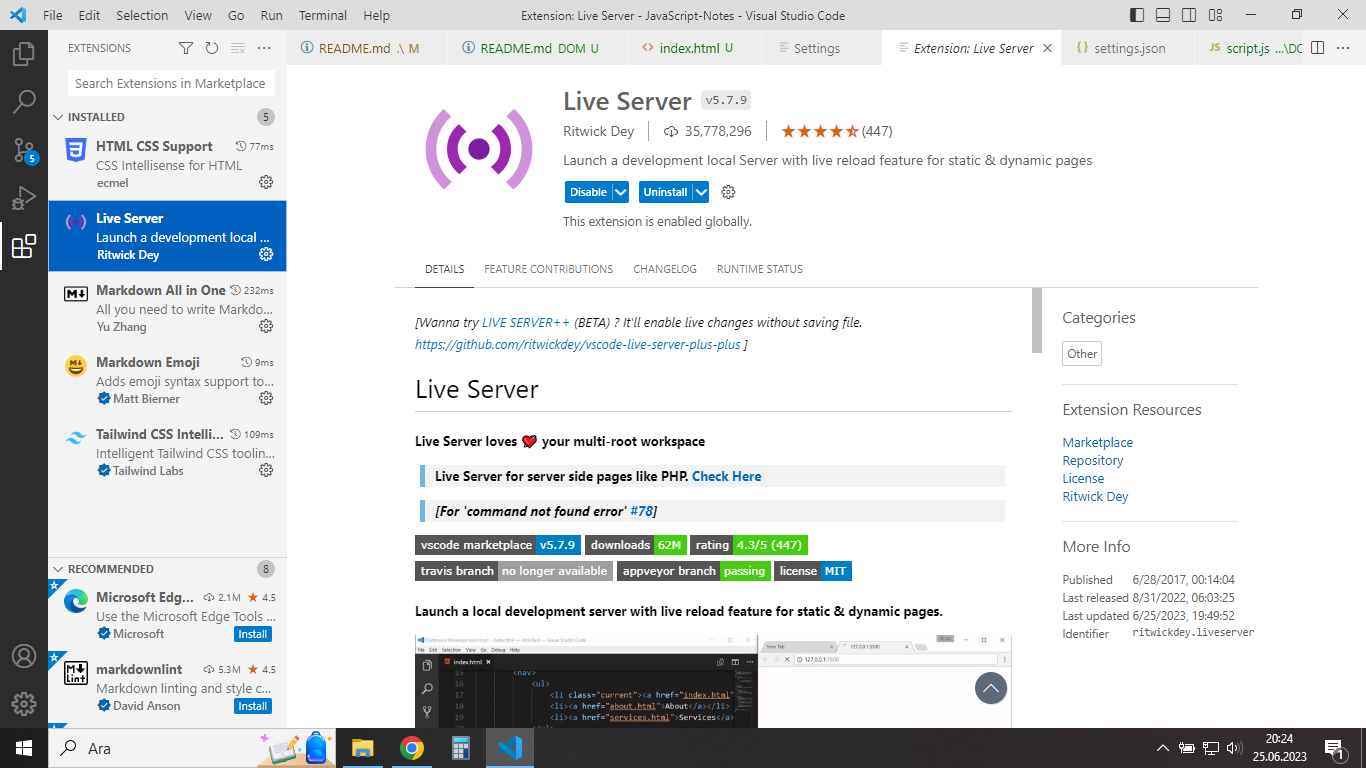The height and width of the screenshot is (768, 1366).
Task: Open the Marketplace resource link
Action: tap(1098, 443)
